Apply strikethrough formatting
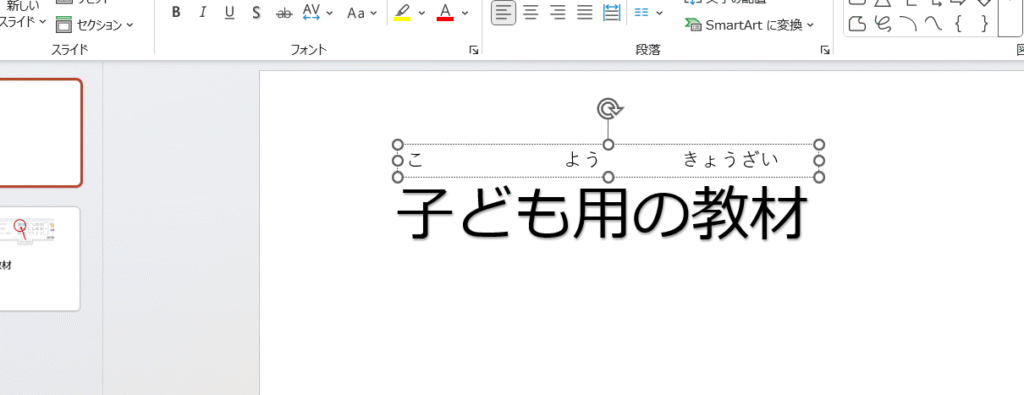1024x395 pixels. [x=283, y=12]
